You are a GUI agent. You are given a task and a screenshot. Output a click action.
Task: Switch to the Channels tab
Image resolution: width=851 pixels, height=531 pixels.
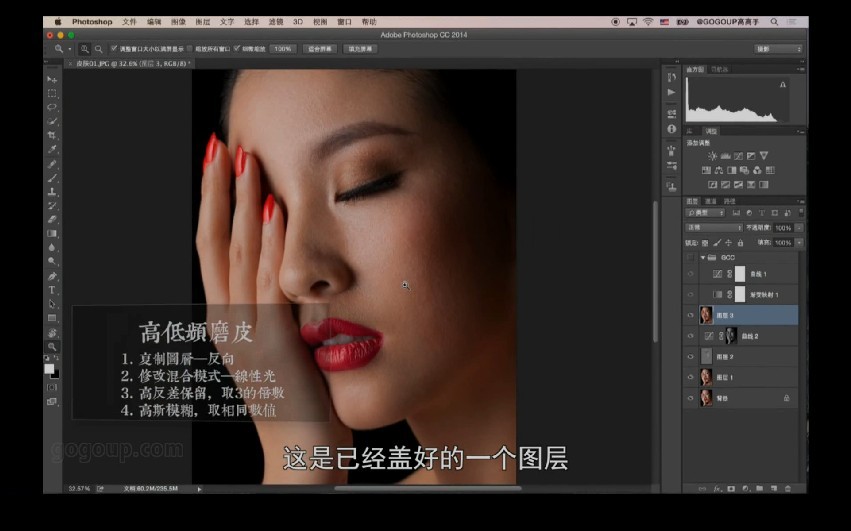pos(710,201)
